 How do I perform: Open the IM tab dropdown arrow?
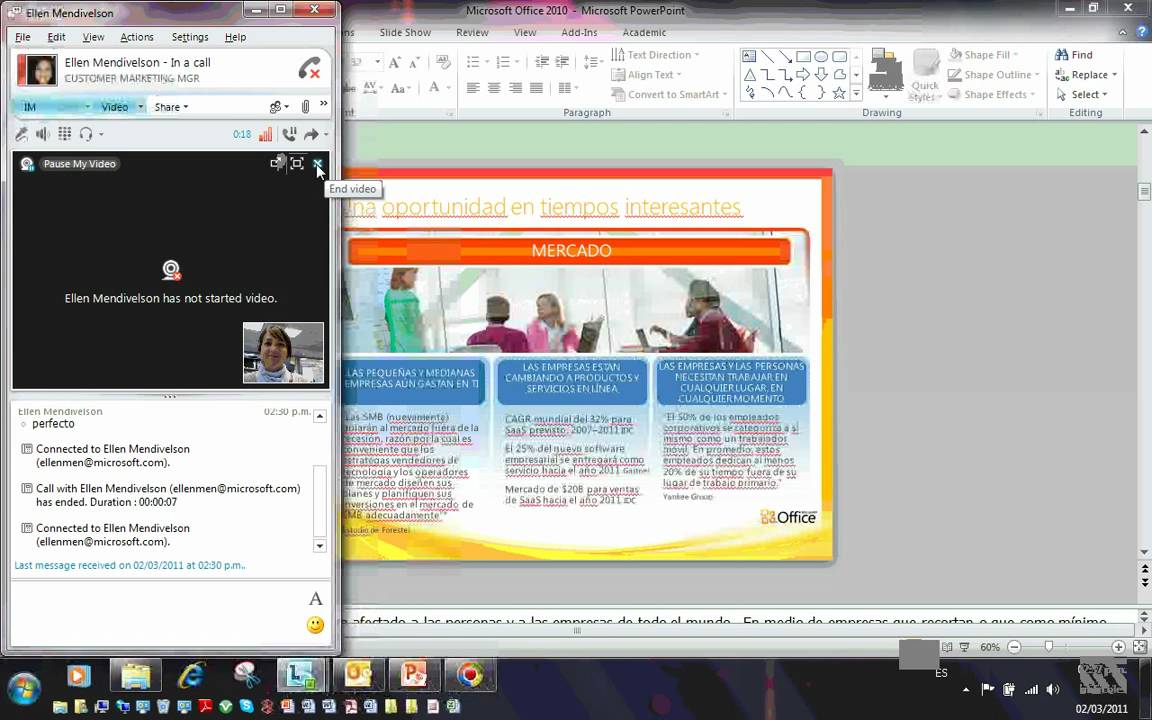(x=87, y=107)
